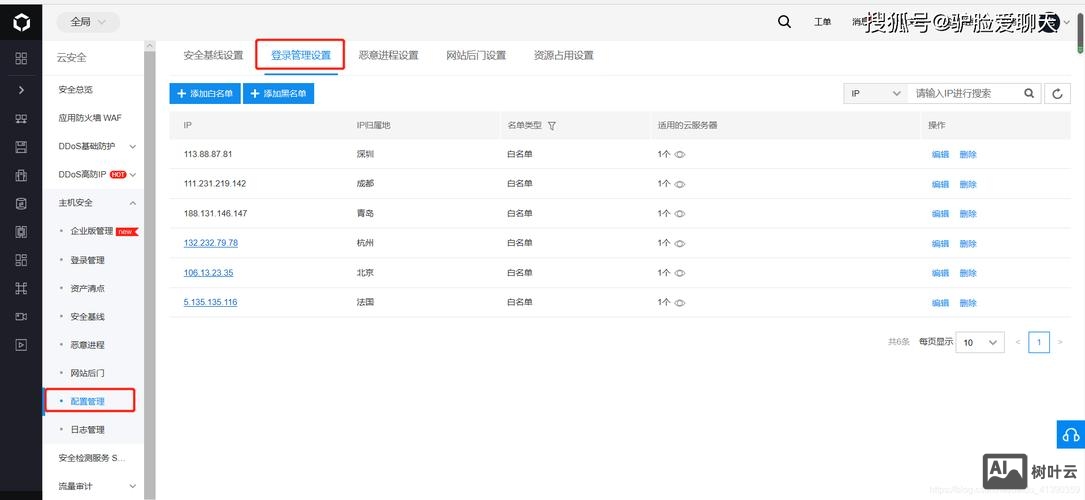
Task: Expand the DDoS基础防护 menu
Action: click(133, 147)
